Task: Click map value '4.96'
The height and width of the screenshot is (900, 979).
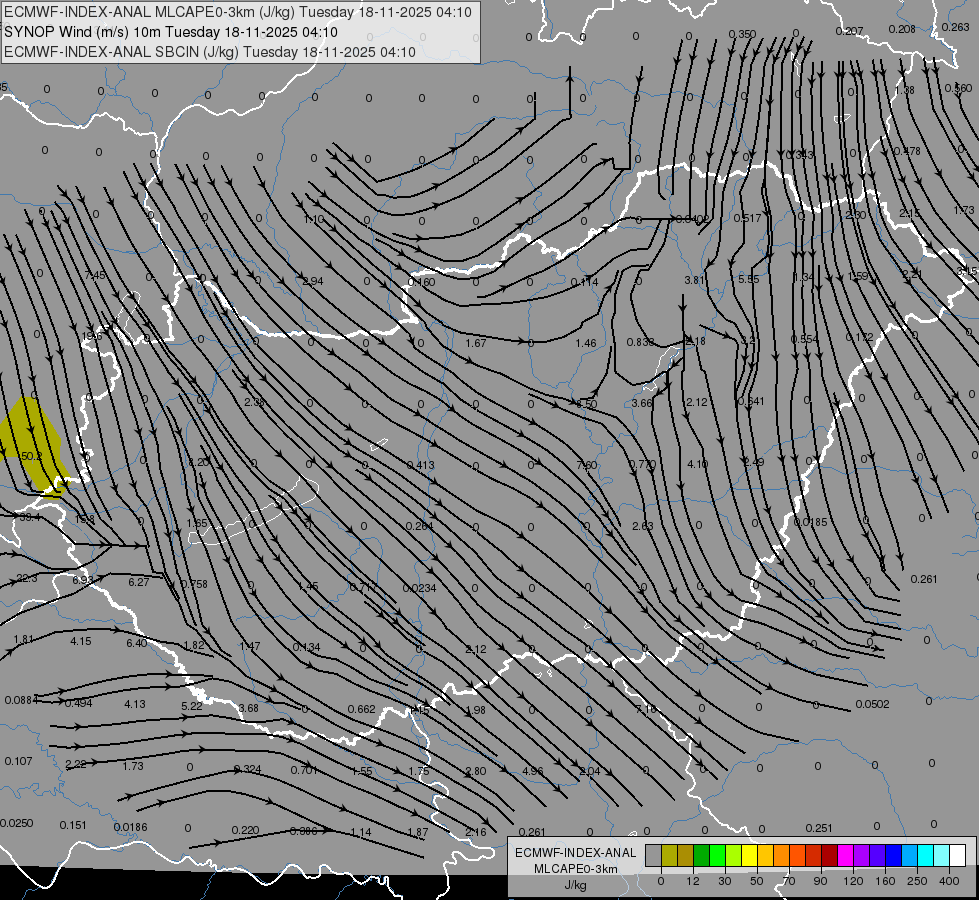Action: [x=533, y=771]
